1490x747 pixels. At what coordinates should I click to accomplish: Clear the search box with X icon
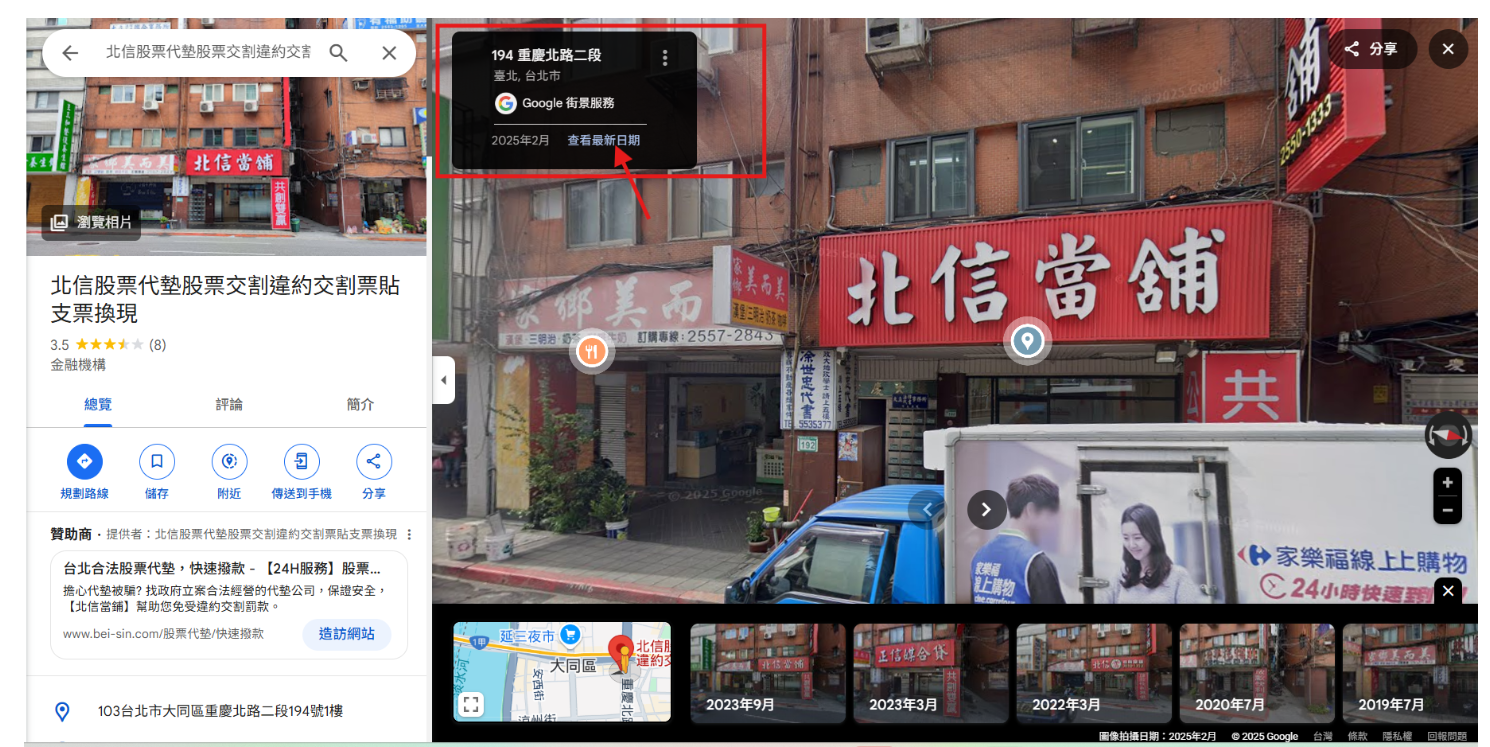pyautogui.click(x=389, y=53)
